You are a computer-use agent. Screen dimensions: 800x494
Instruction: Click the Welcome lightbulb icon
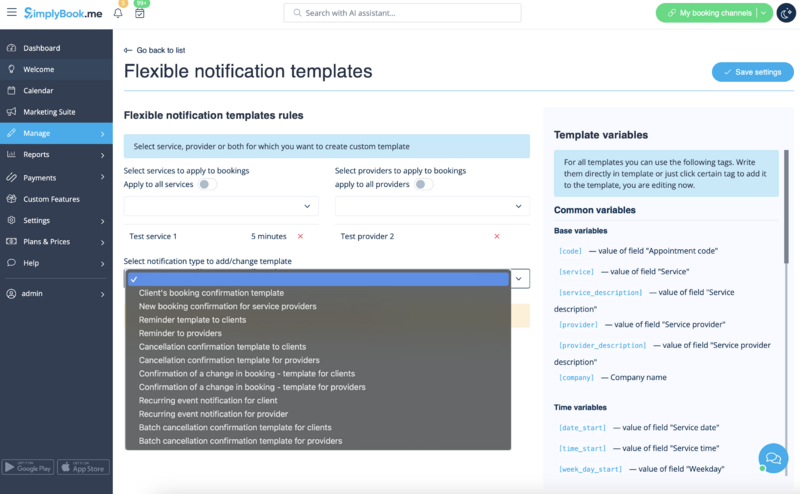(11, 69)
